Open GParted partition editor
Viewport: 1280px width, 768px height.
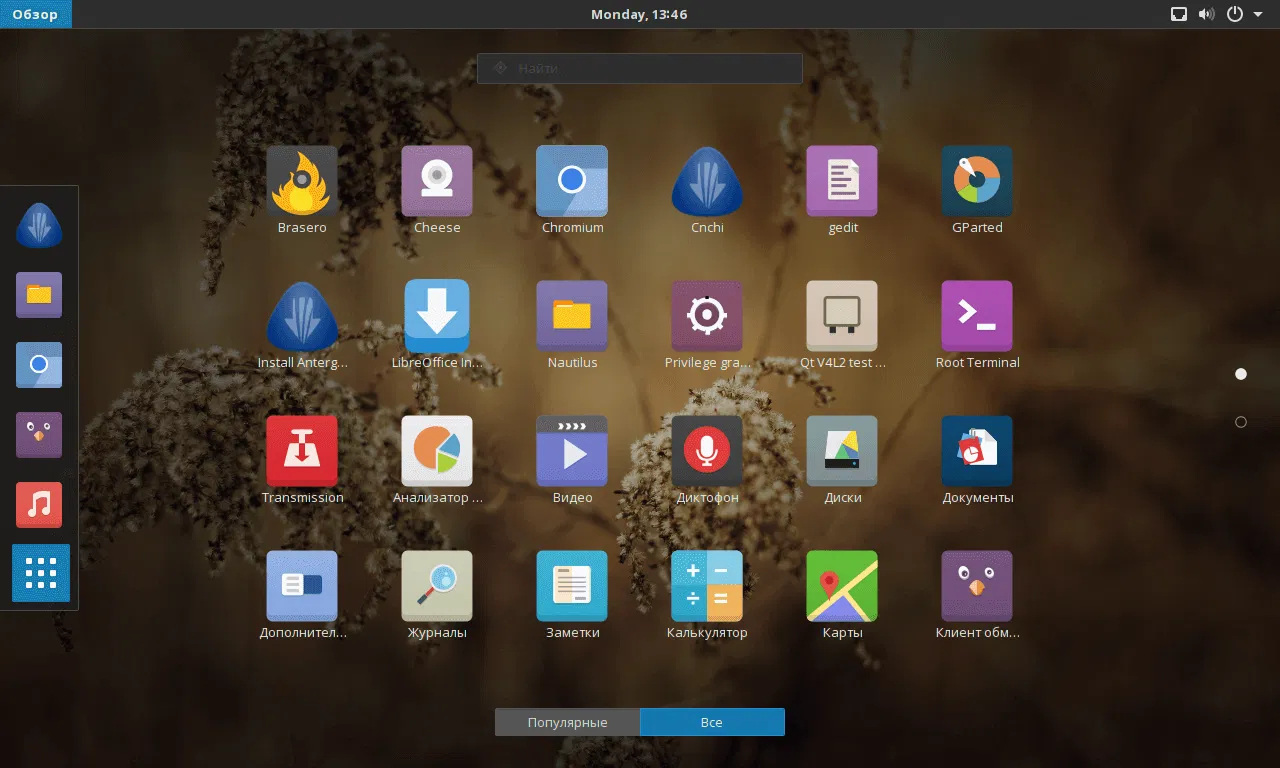pyautogui.click(x=977, y=181)
